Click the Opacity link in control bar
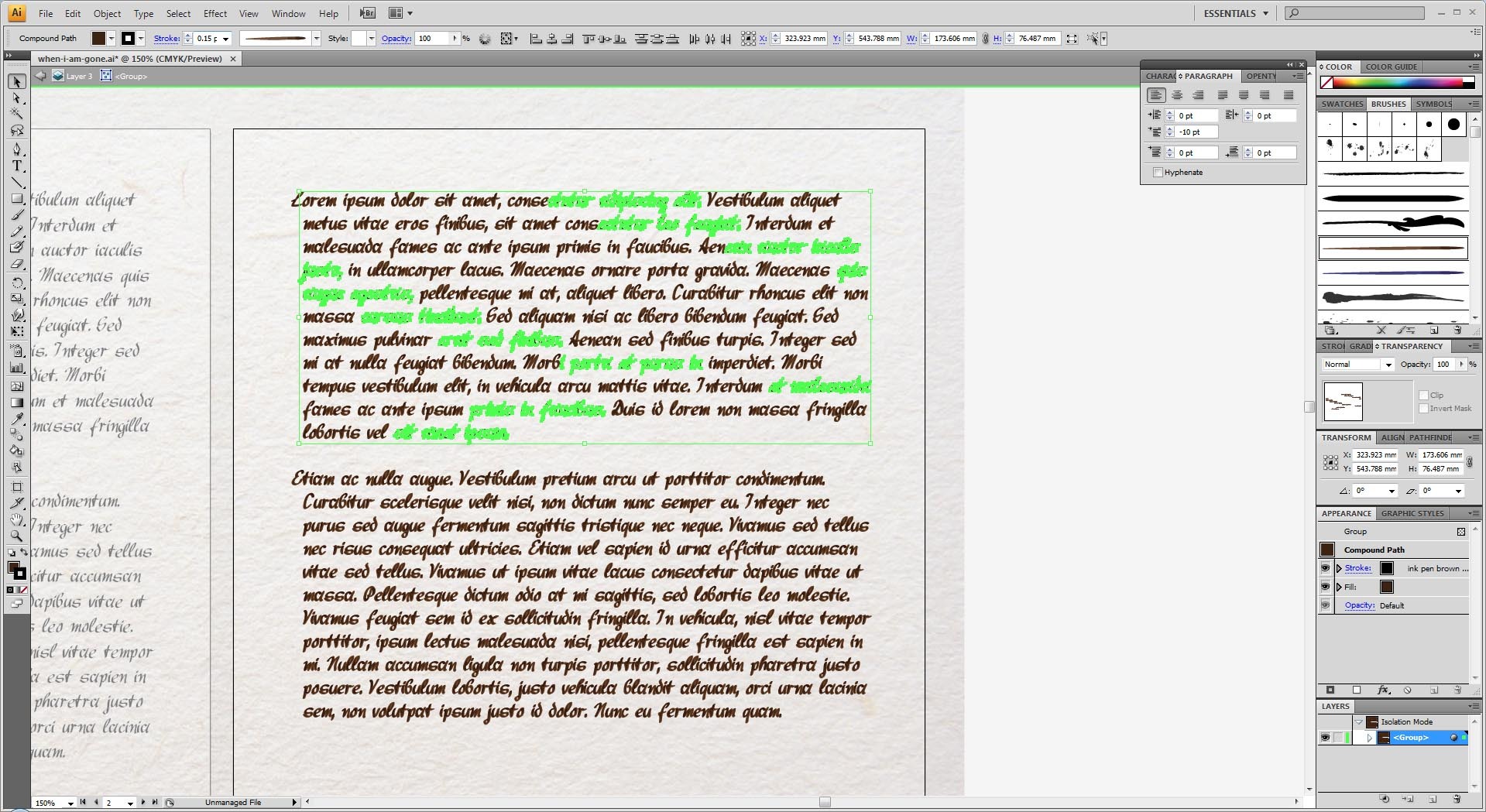This screenshot has width=1486, height=812. [x=396, y=38]
